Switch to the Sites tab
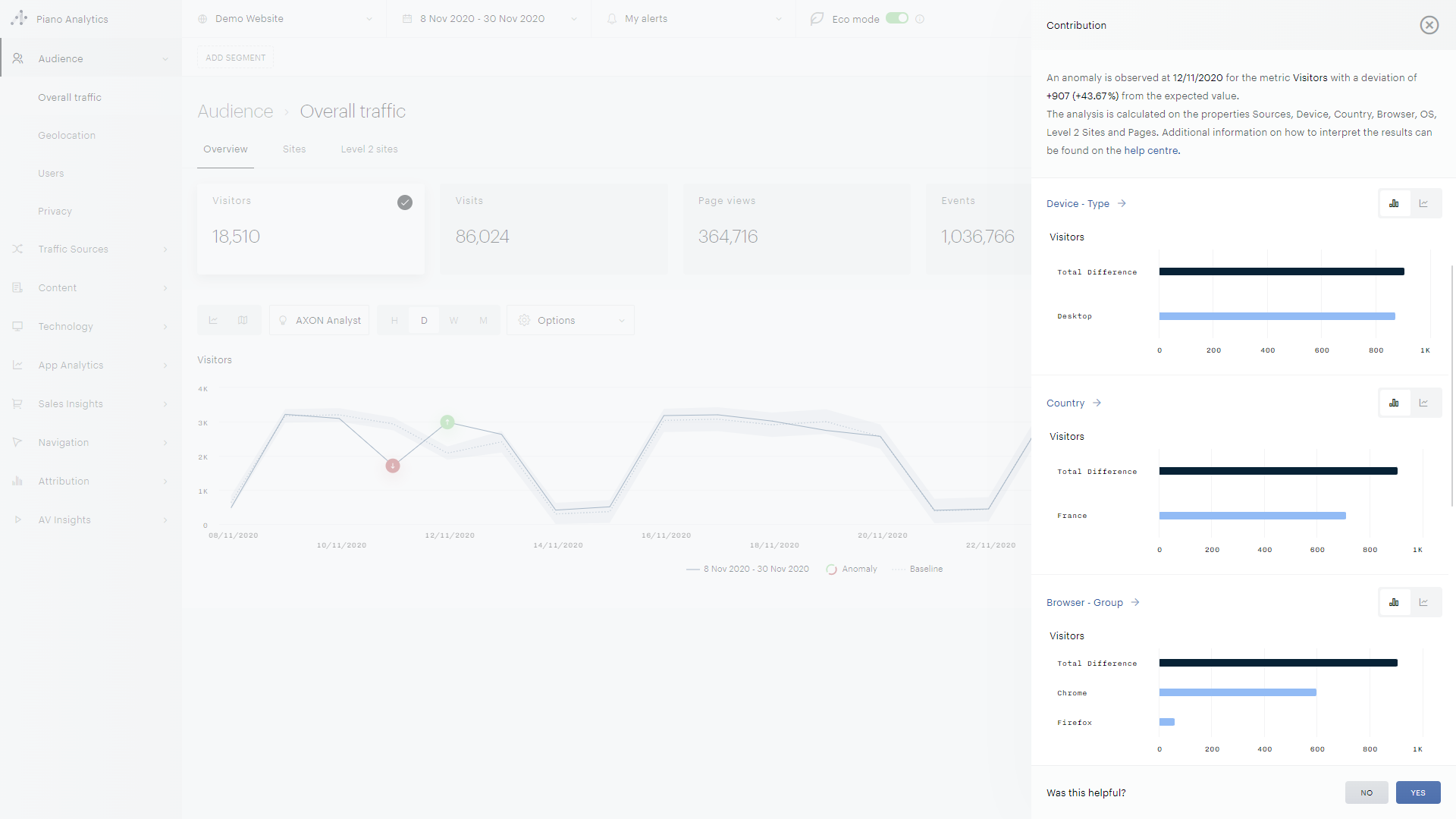1456x819 pixels. (294, 149)
